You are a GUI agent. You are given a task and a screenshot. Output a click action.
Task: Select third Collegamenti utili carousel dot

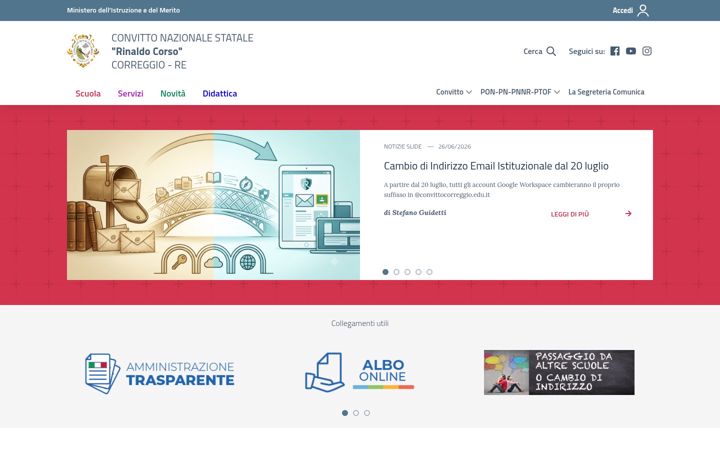click(367, 413)
